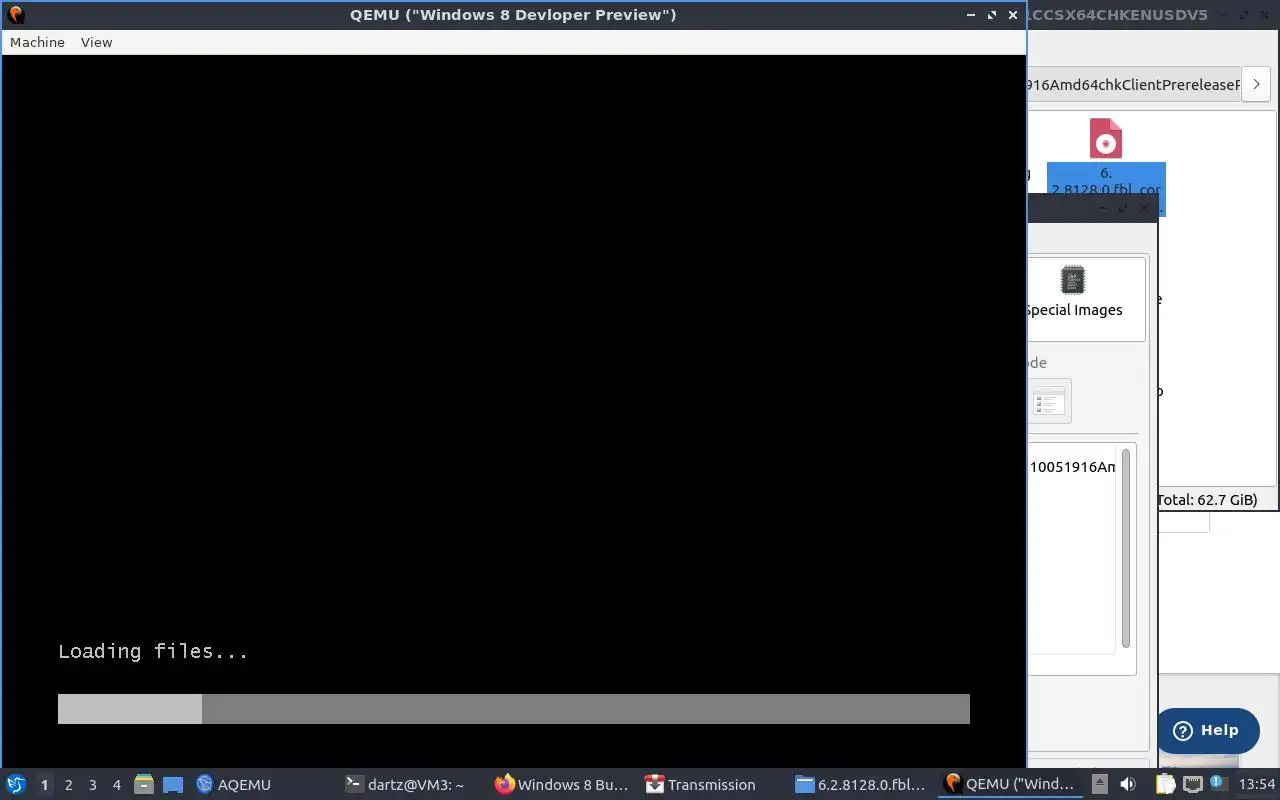1280x800 pixels.
Task: Close the QEMU window
Action: tap(1013, 15)
